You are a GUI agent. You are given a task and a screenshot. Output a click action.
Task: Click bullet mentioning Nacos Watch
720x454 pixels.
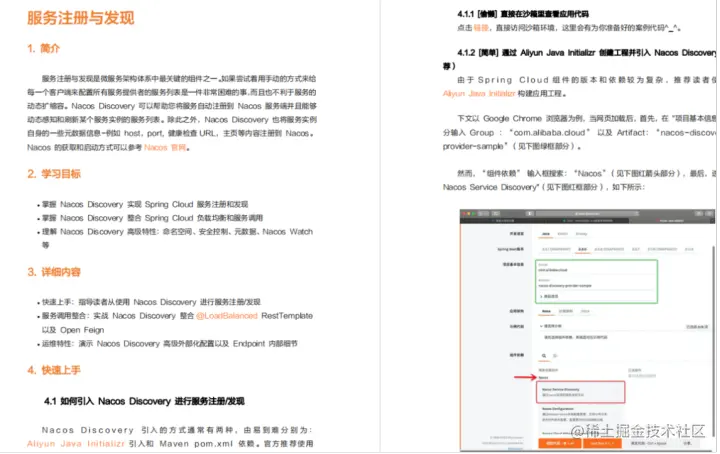coord(177,238)
